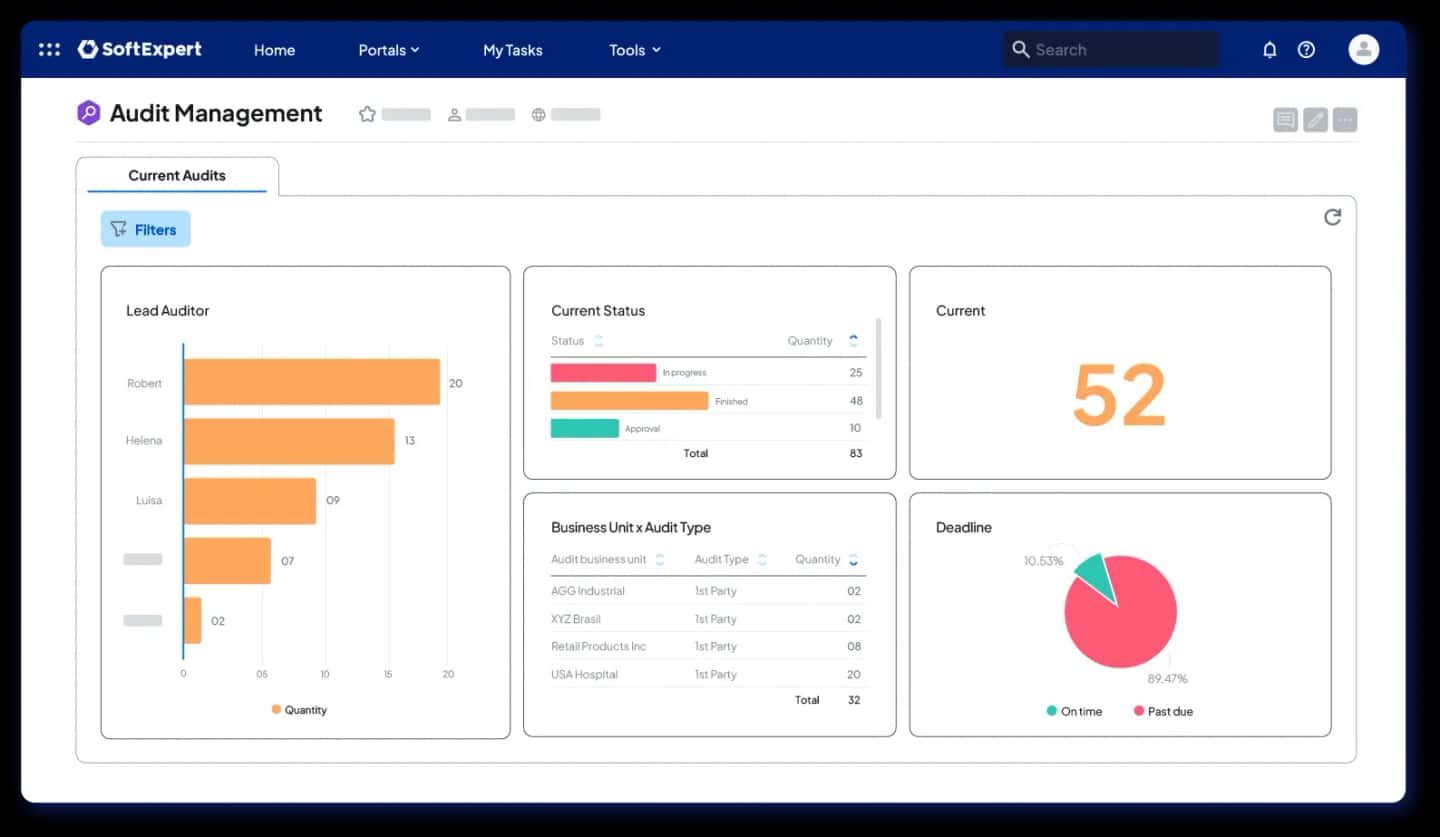This screenshot has height=837, width=1440.
Task: Click the list view icon
Action: (1285, 120)
